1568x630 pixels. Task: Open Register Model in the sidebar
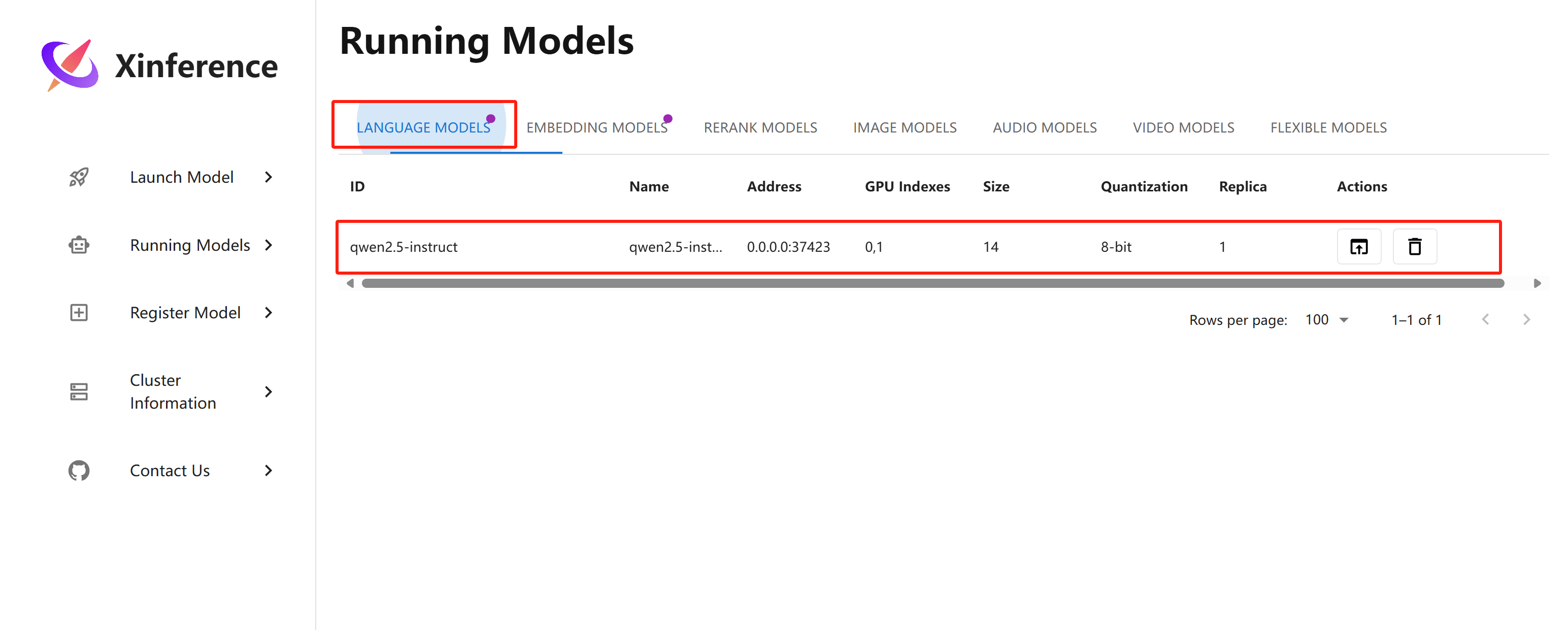point(171,313)
